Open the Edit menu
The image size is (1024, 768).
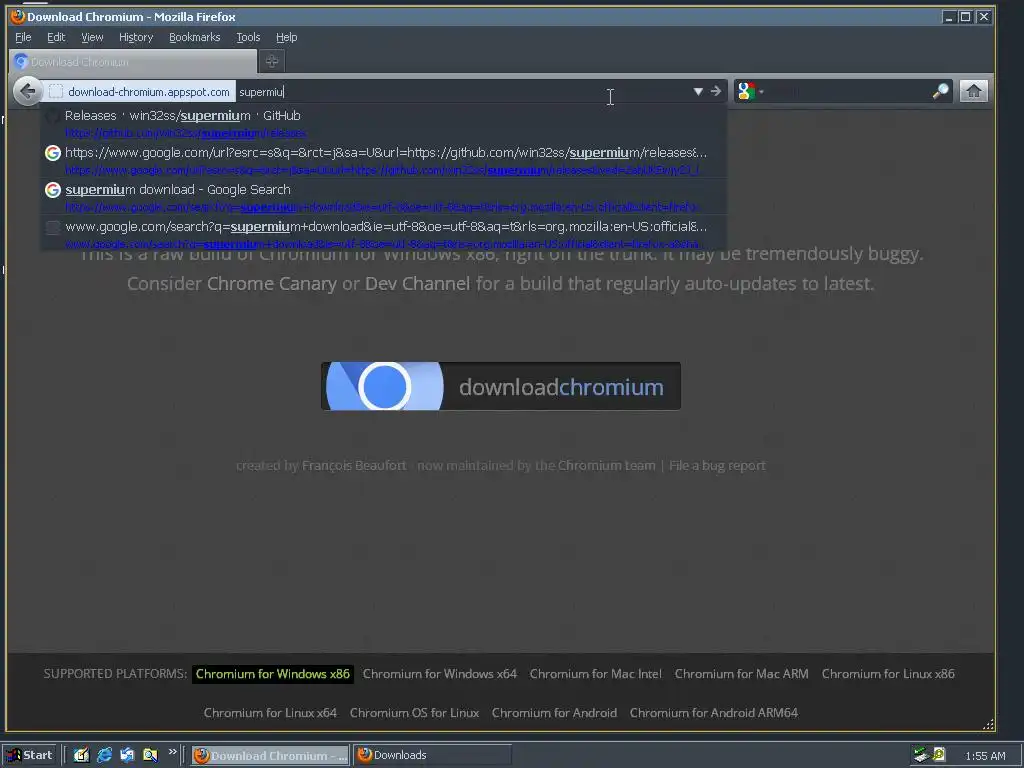pos(56,37)
